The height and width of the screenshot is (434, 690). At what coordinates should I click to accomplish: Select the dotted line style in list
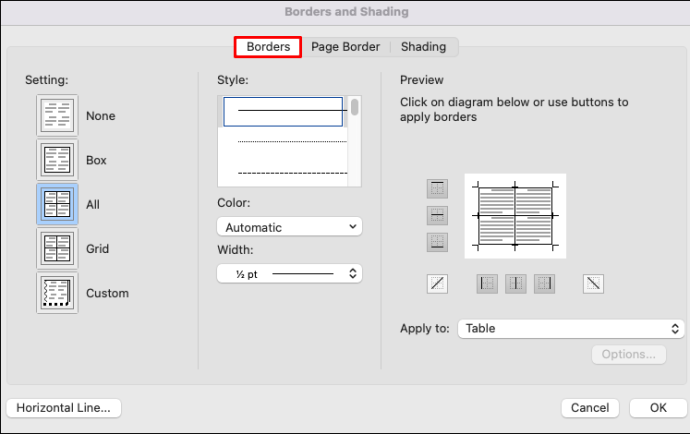284,142
